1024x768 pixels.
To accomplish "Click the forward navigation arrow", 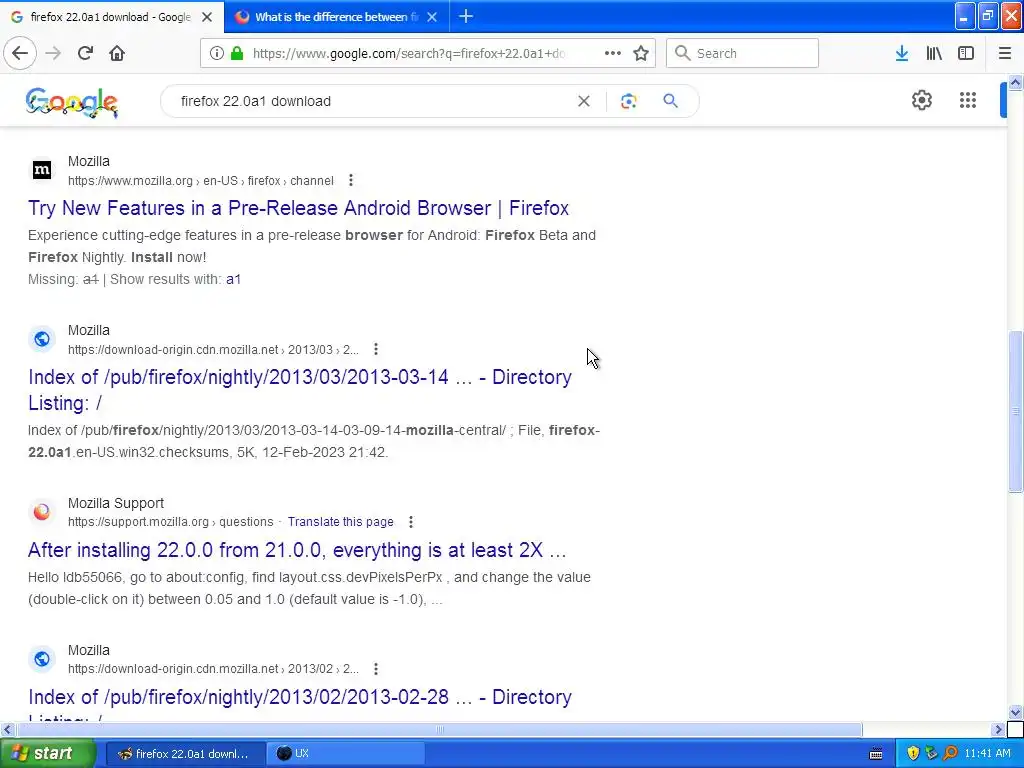I will point(54,53).
